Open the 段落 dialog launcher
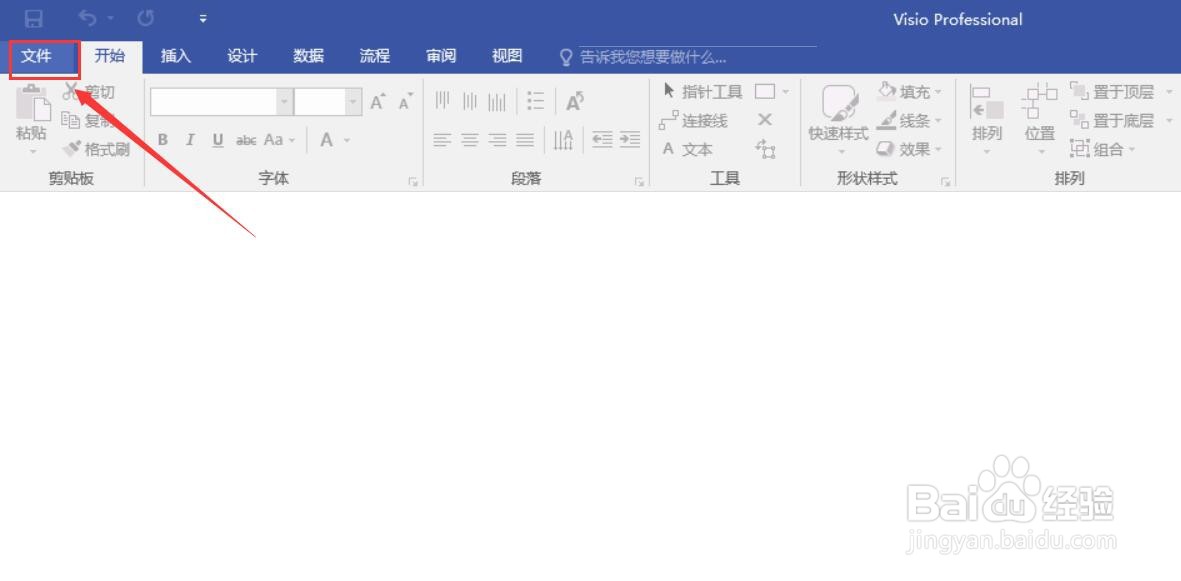This screenshot has height=581, width=1181. pos(639,182)
